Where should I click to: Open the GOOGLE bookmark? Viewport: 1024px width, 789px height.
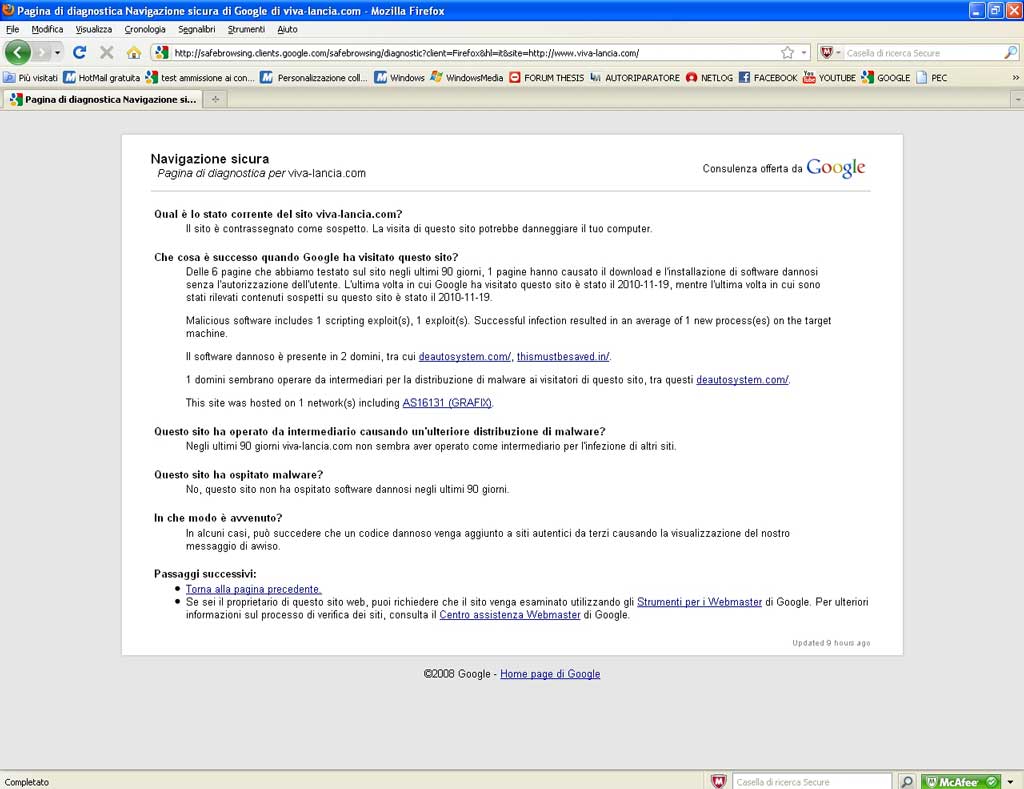point(886,78)
